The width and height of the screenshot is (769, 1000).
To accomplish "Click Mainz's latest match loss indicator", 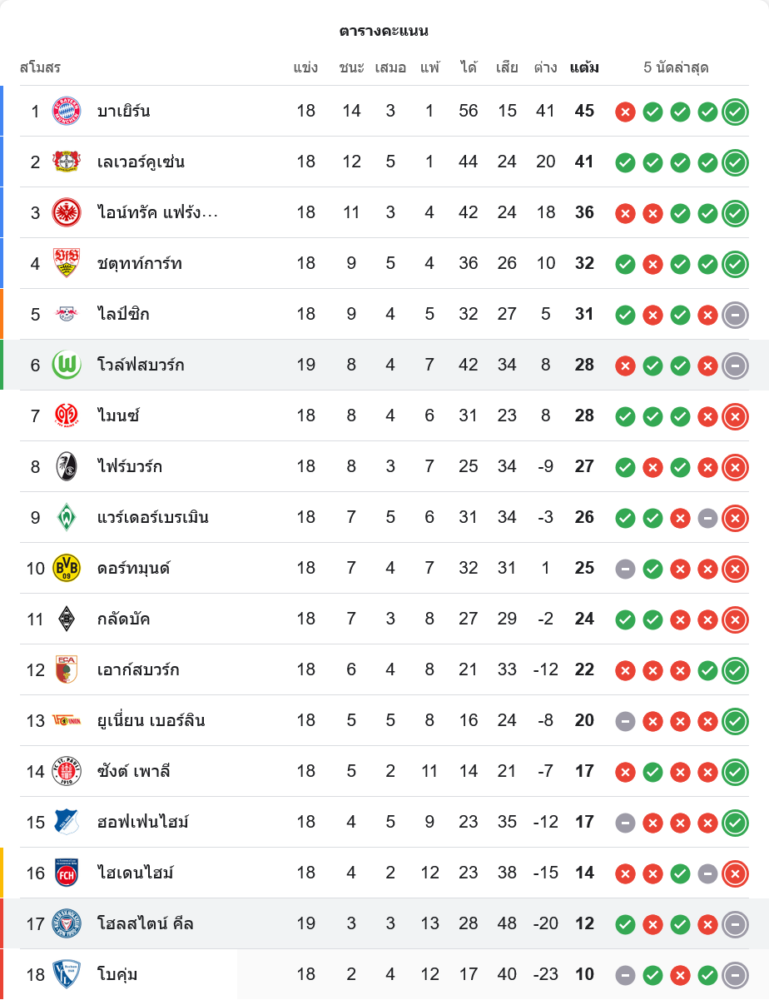I will (x=735, y=415).
